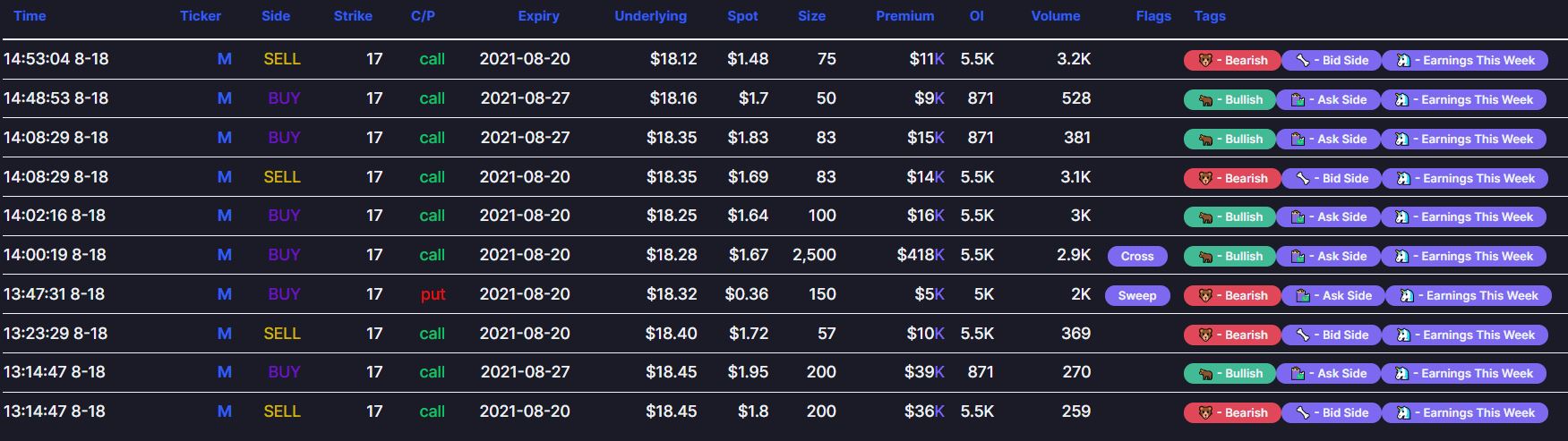Click the Strike column header
The width and height of the screenshot is (1568, 441).
click(x=353, y=16)
